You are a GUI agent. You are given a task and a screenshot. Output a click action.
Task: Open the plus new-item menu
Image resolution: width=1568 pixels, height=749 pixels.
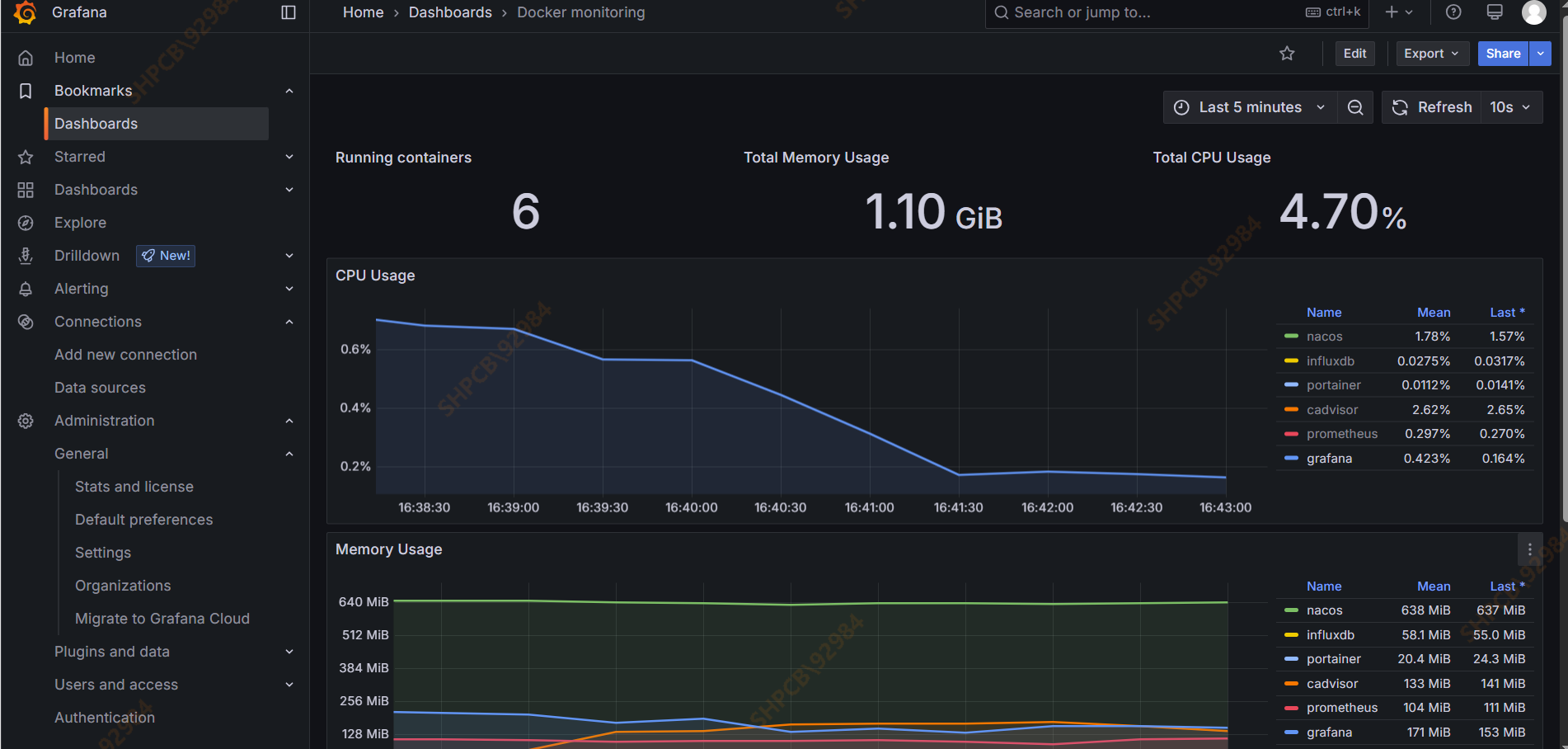coord(1399,12)
